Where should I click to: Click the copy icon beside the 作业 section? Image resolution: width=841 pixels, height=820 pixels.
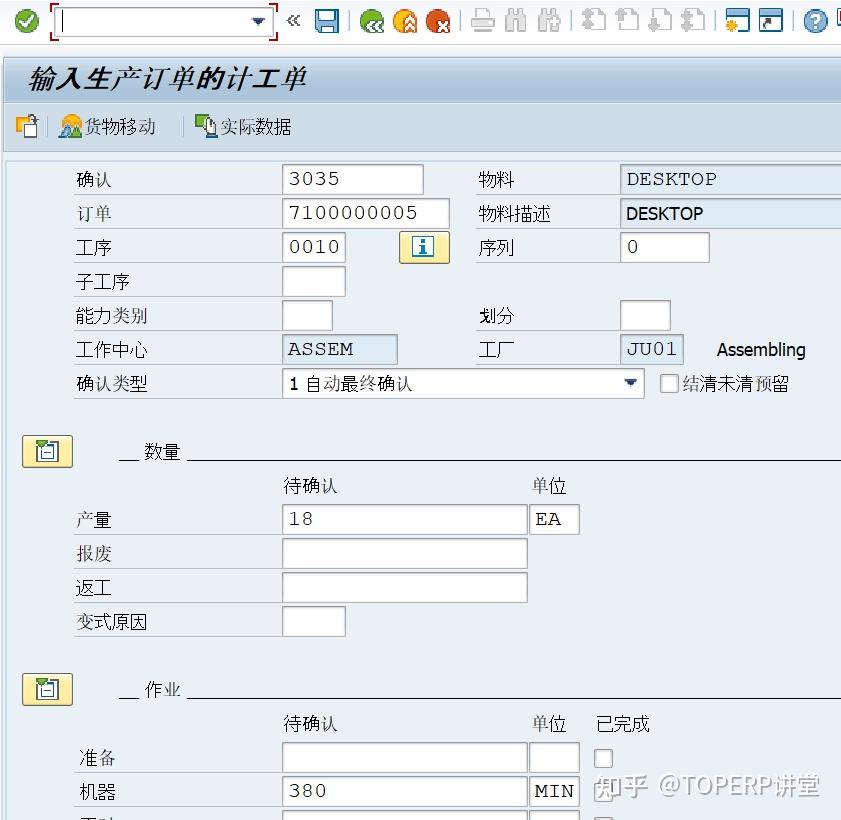tap(46, 689)
